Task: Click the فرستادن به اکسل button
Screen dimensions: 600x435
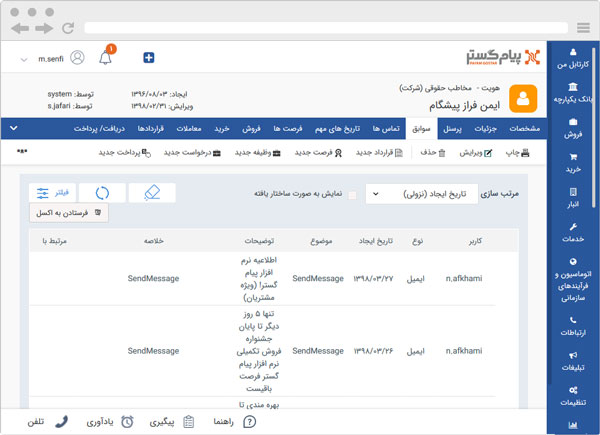Action: tap(69, 213)
